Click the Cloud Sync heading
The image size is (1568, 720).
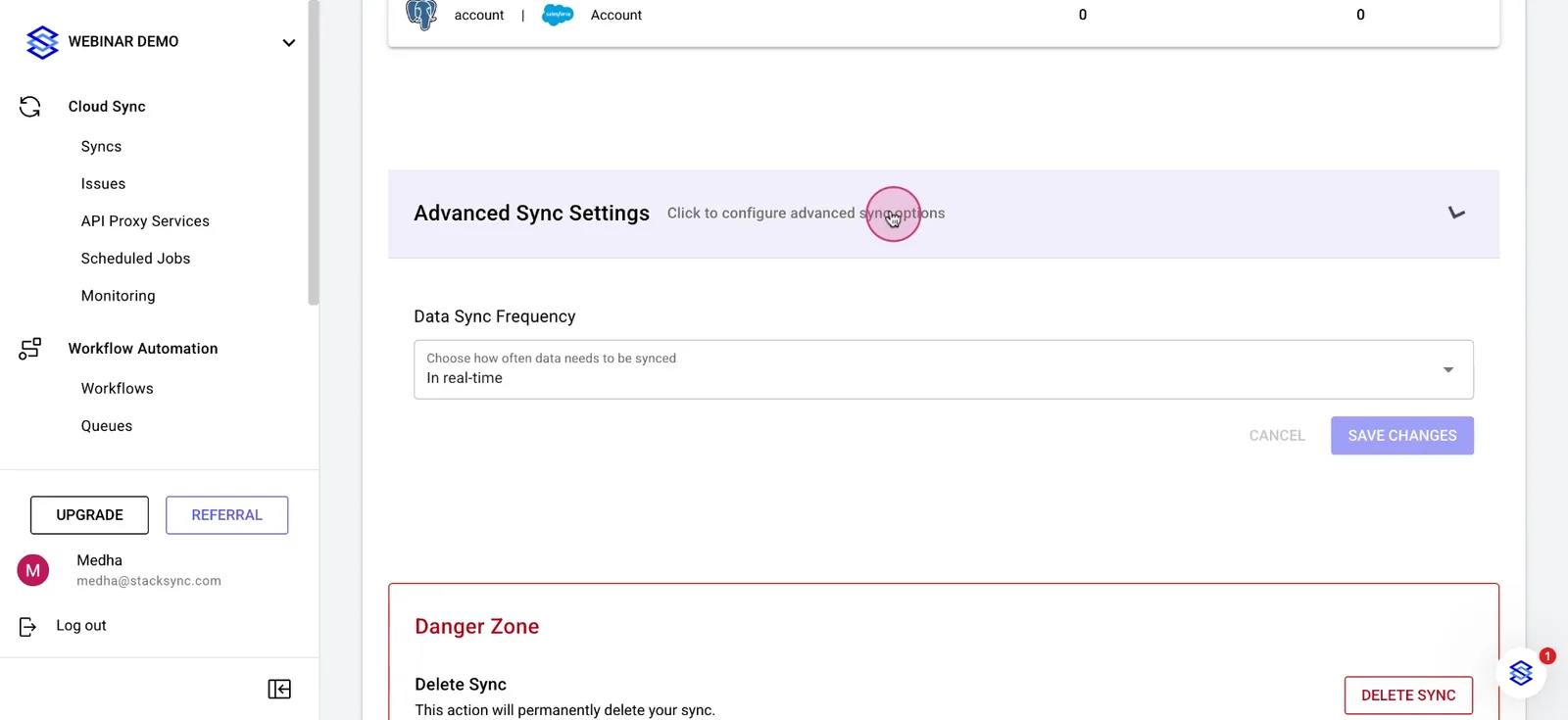point(107,107)
